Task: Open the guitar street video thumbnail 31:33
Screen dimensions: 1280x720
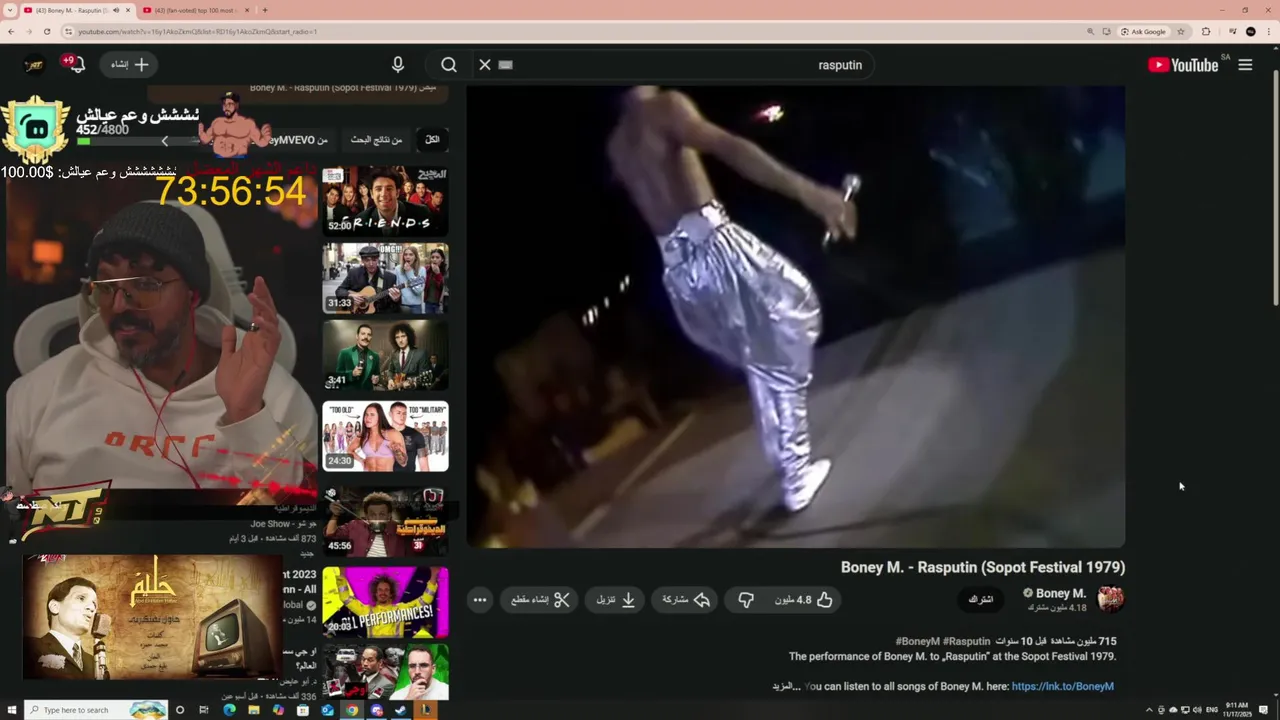Action: [385, 278]
